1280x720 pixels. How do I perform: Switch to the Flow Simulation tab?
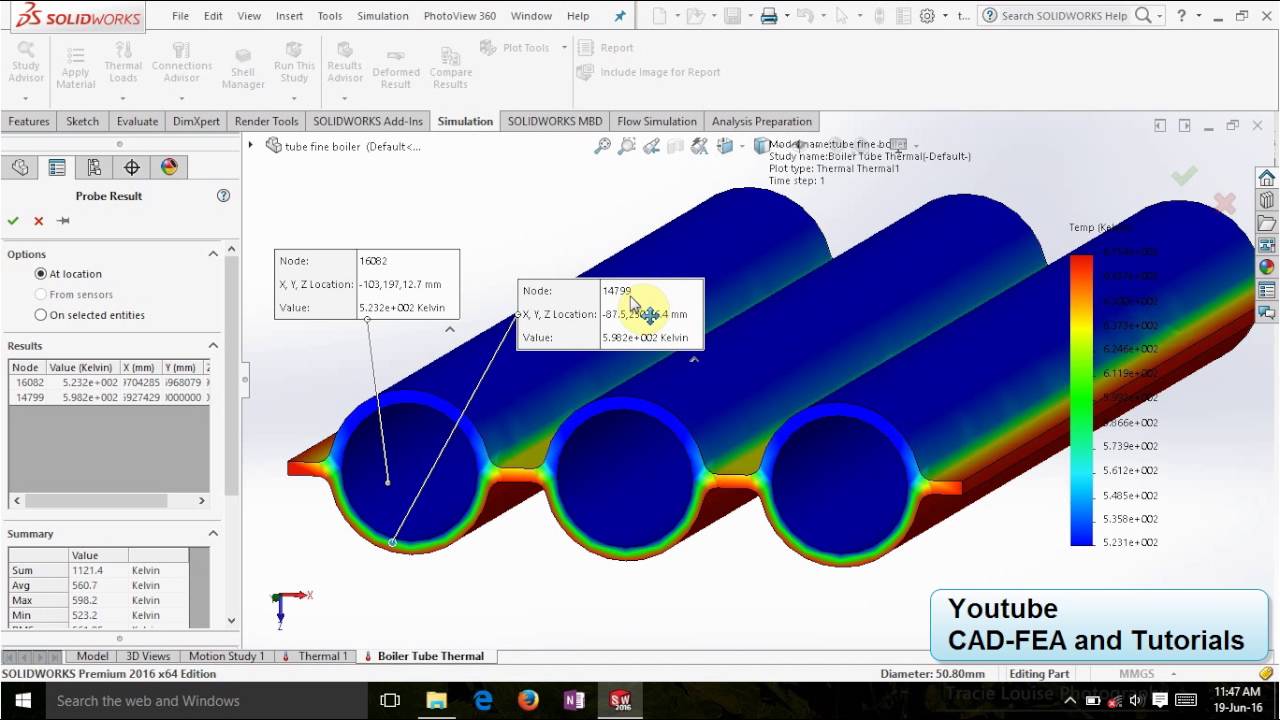pos(656,121)
